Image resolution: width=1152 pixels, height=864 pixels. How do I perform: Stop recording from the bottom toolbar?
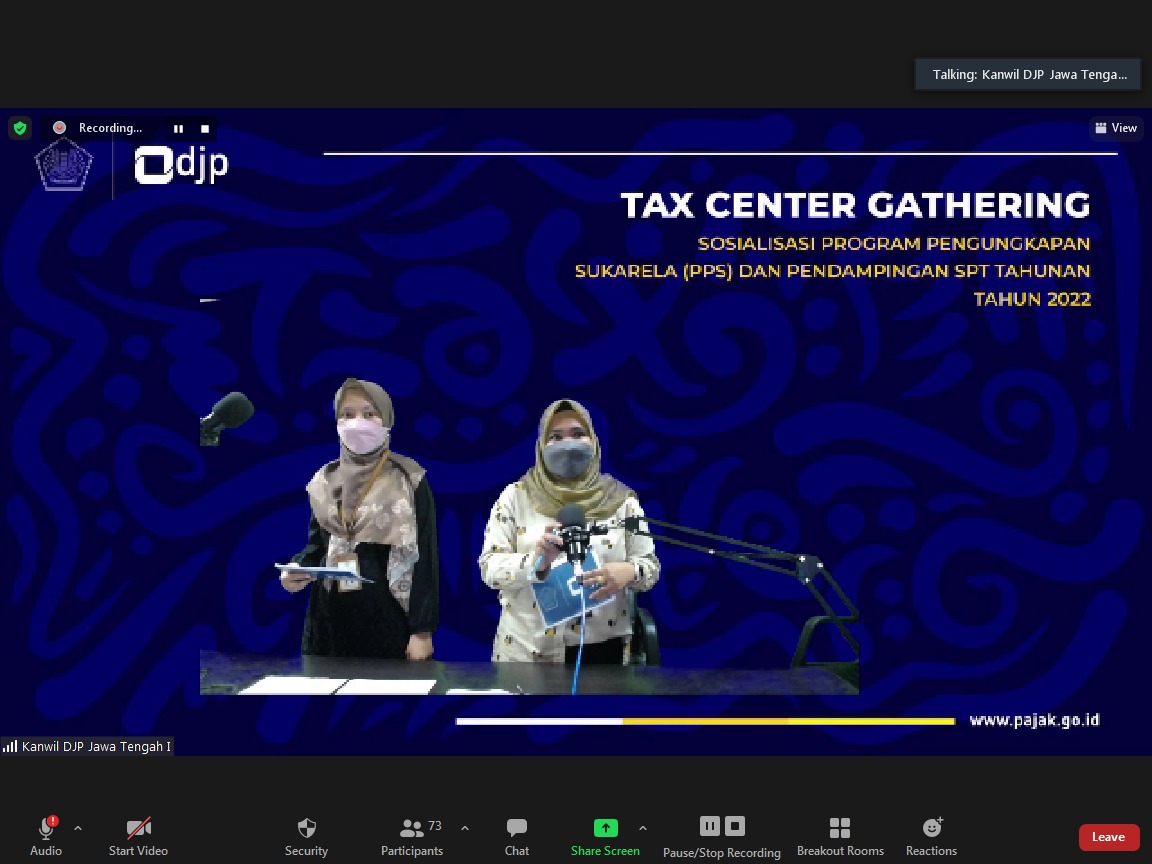point(735,826)
